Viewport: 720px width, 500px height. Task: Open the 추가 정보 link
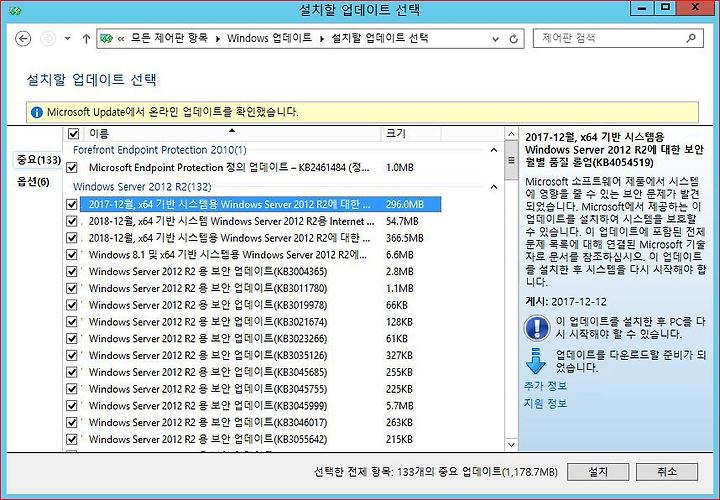[545, 386]
